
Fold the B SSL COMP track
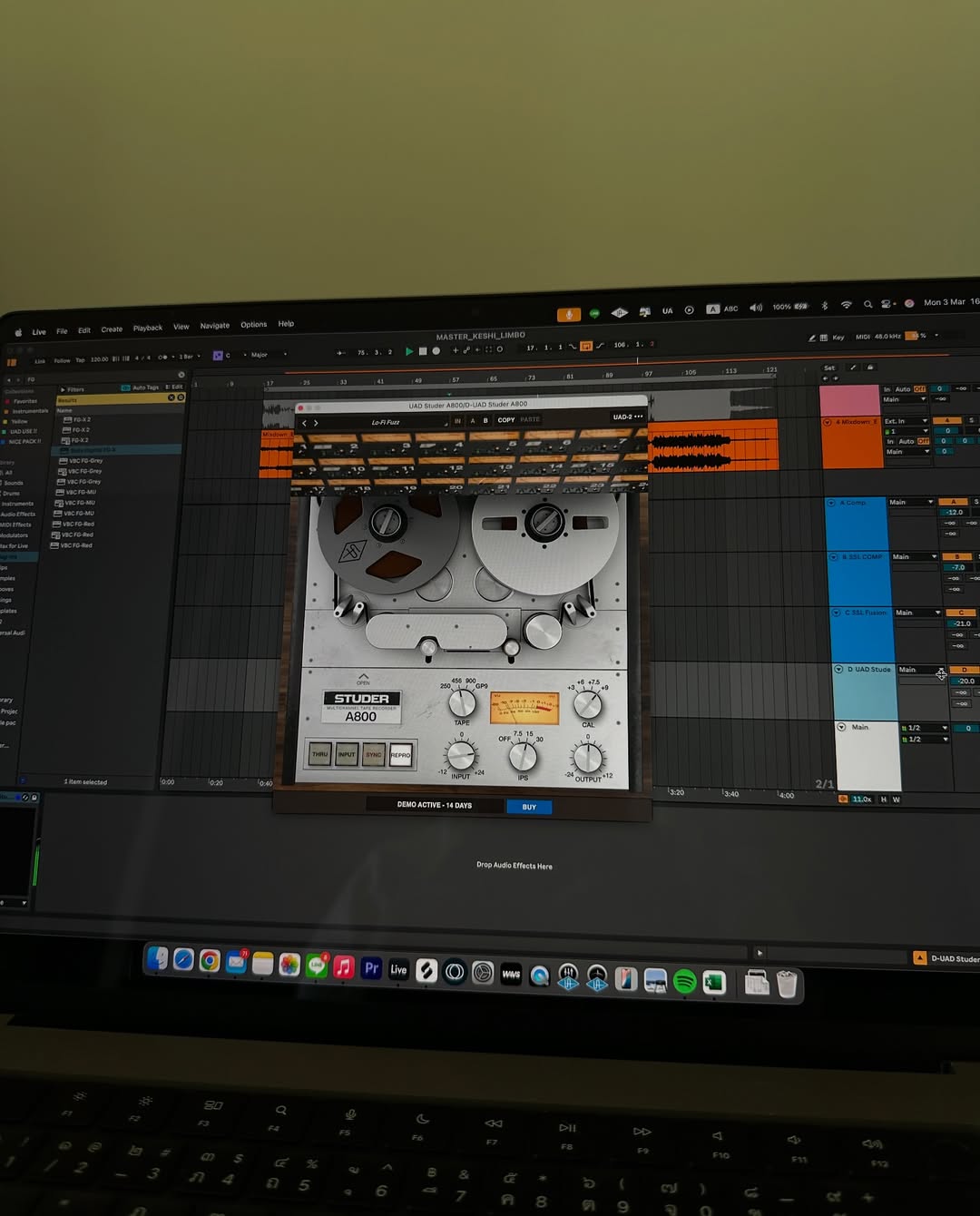pos(834,557)
